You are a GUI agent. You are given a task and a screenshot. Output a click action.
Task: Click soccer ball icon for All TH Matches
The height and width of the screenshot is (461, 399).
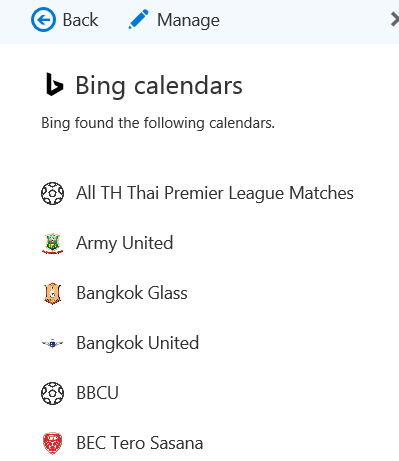(52, 193)
